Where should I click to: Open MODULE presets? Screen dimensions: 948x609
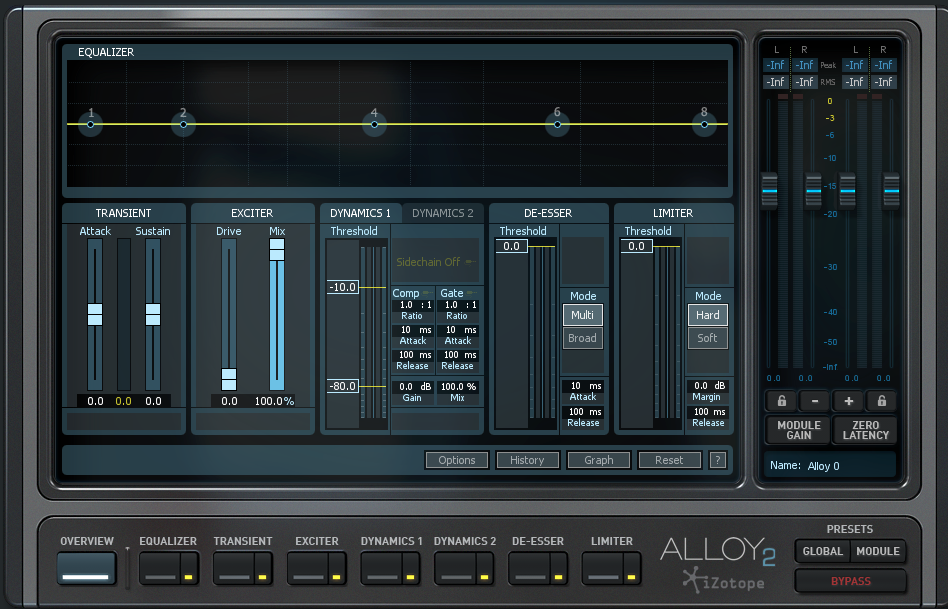(x=878, y=551)
